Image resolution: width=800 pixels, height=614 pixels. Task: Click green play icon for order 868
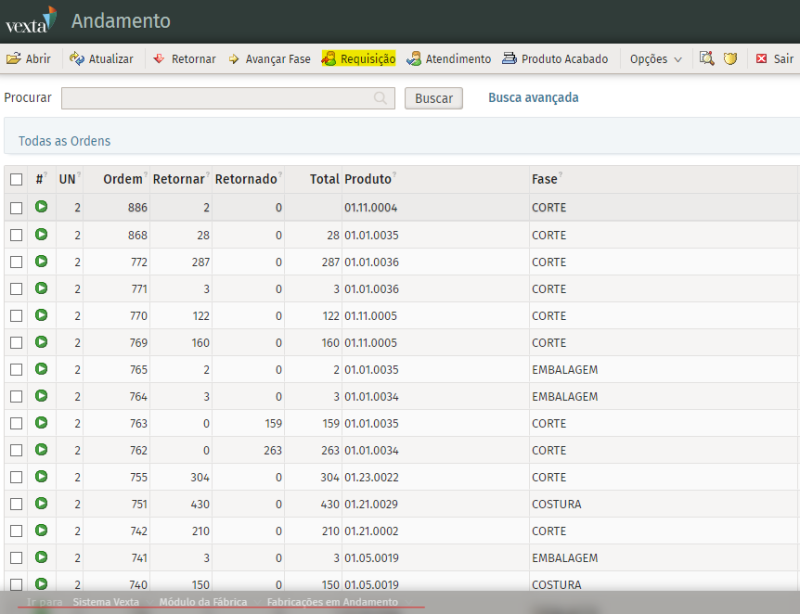[x=41, y=234]
